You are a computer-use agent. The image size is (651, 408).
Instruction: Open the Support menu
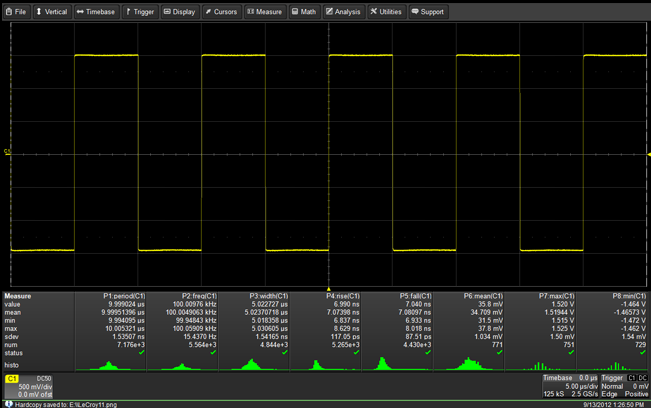[428, 12]
